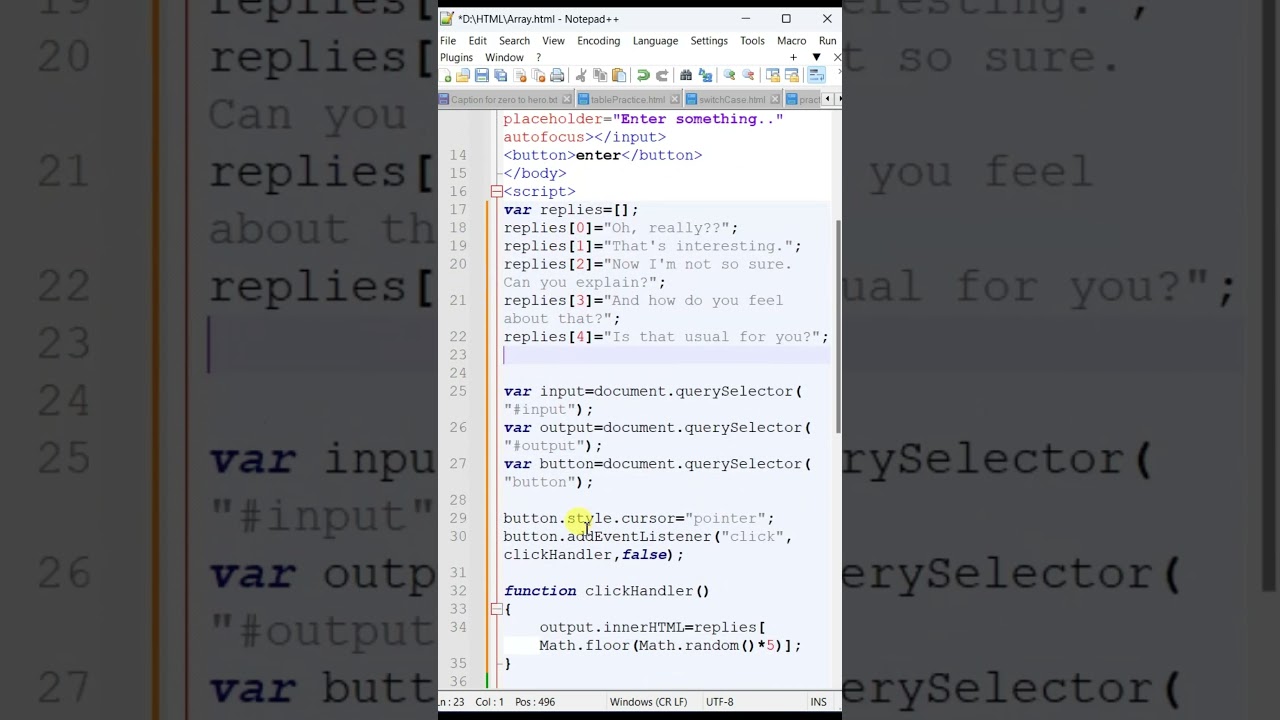
Task: Toggle INS insert mode in status bar
Action: (818, 702)
